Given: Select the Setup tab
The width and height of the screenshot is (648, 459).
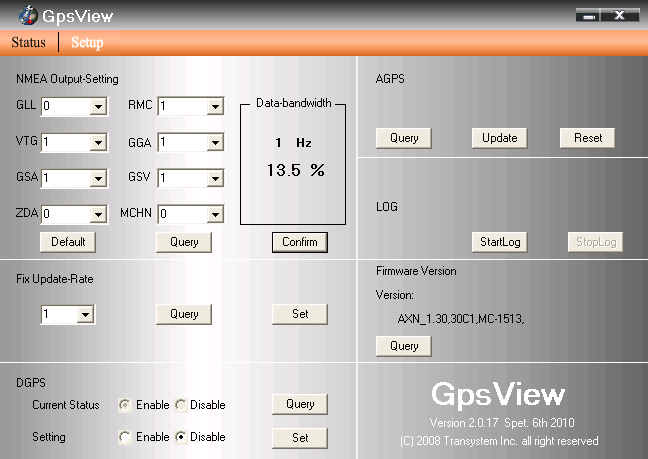Looking at the screenshot, I should click(87, 42).
